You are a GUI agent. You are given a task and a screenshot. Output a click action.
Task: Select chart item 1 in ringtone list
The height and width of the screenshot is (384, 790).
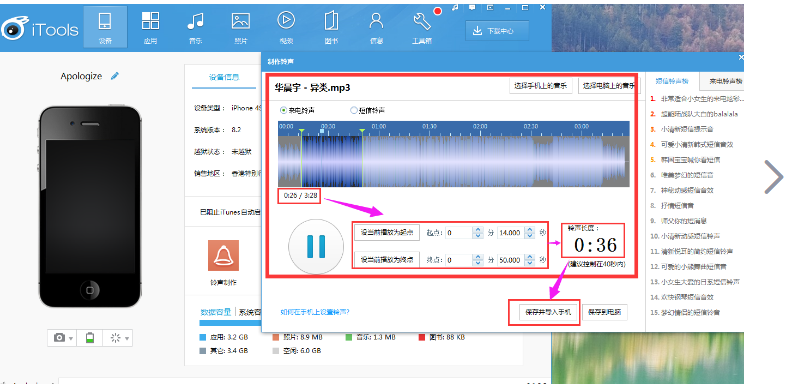pyautogui.click(x=696, y=99)
